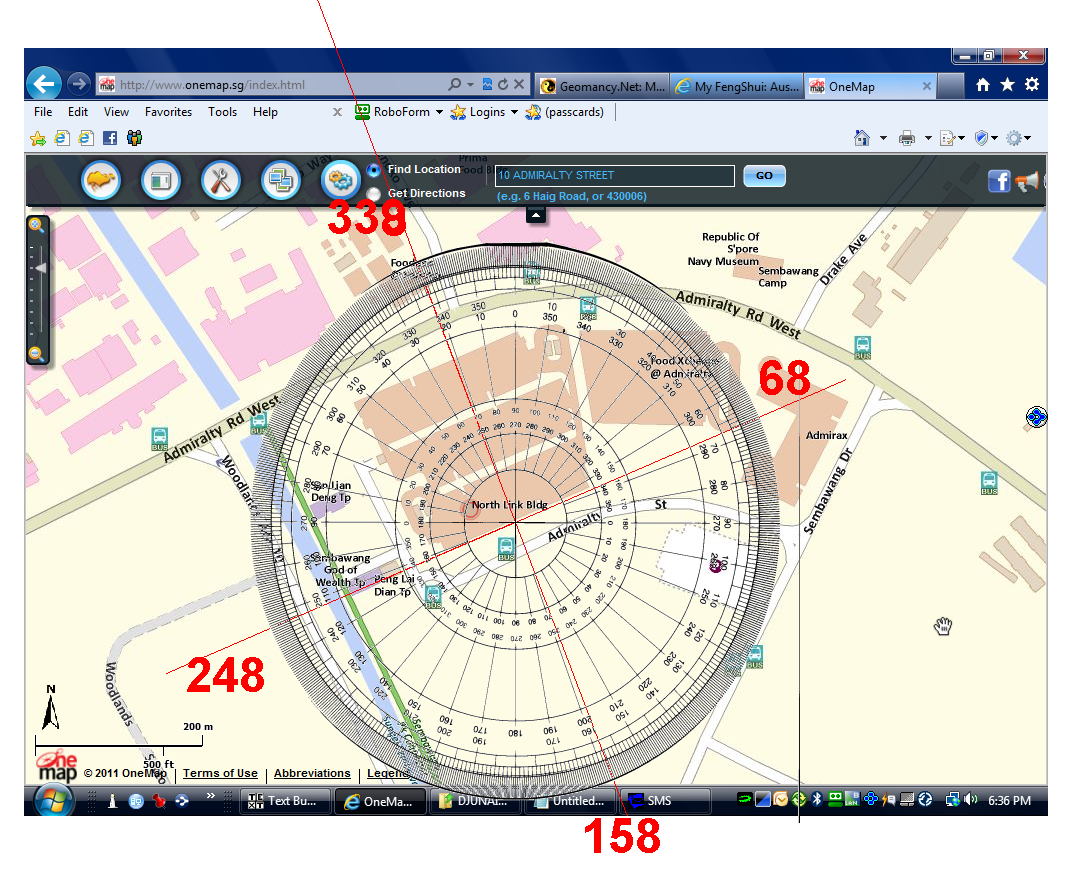Expand the RoboForm dropdown menu
The width and height of the screenshot is (1068, 884).
point(438,112)
